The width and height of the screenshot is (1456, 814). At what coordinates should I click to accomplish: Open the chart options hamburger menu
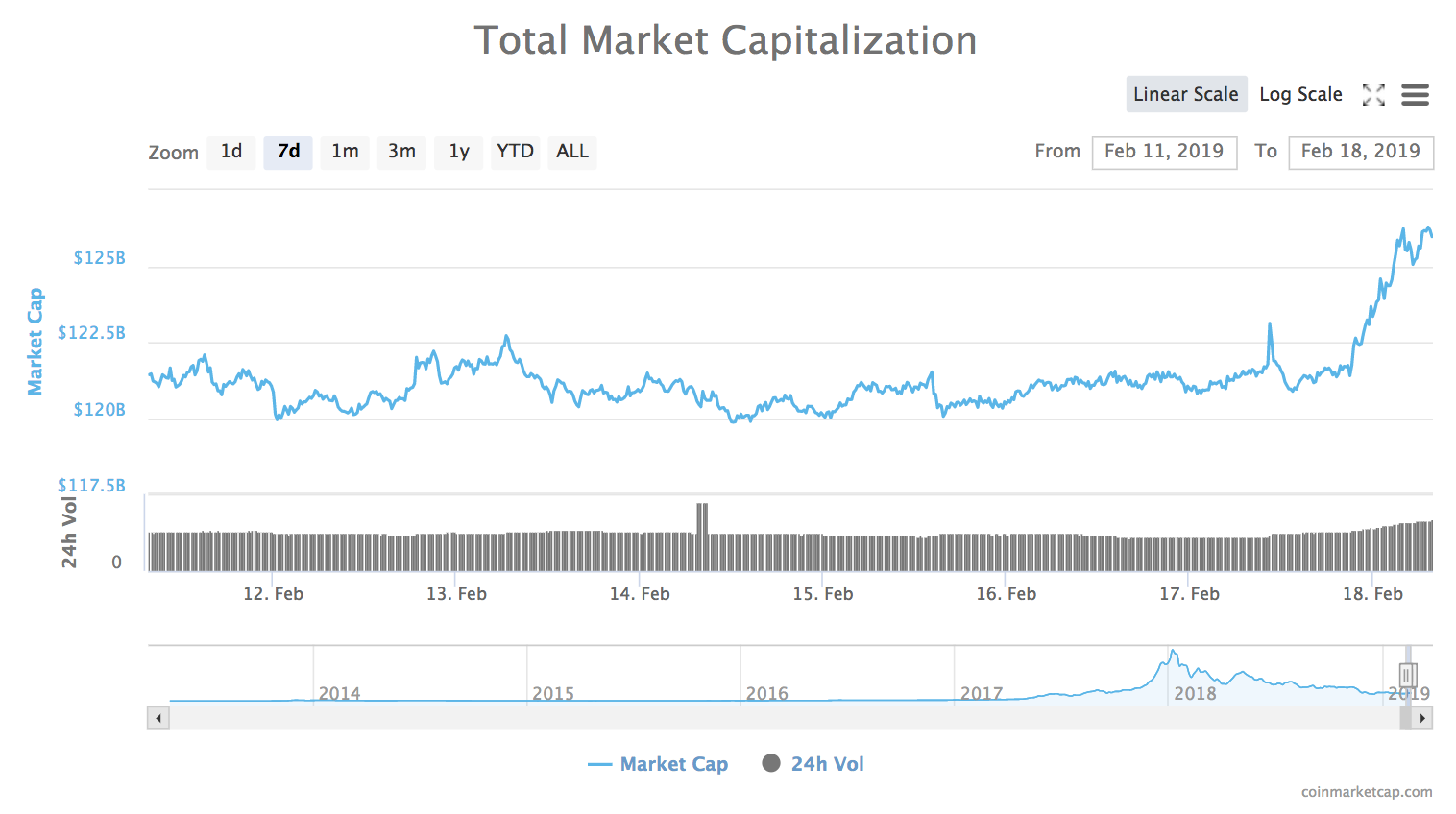point(1415,95)
